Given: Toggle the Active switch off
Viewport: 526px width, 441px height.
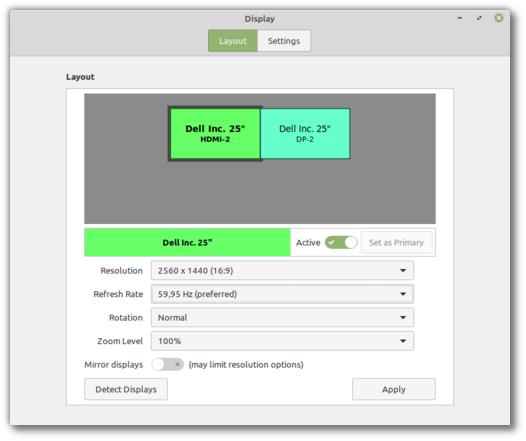Looking at the screenshot, I should tap(341, 242).
